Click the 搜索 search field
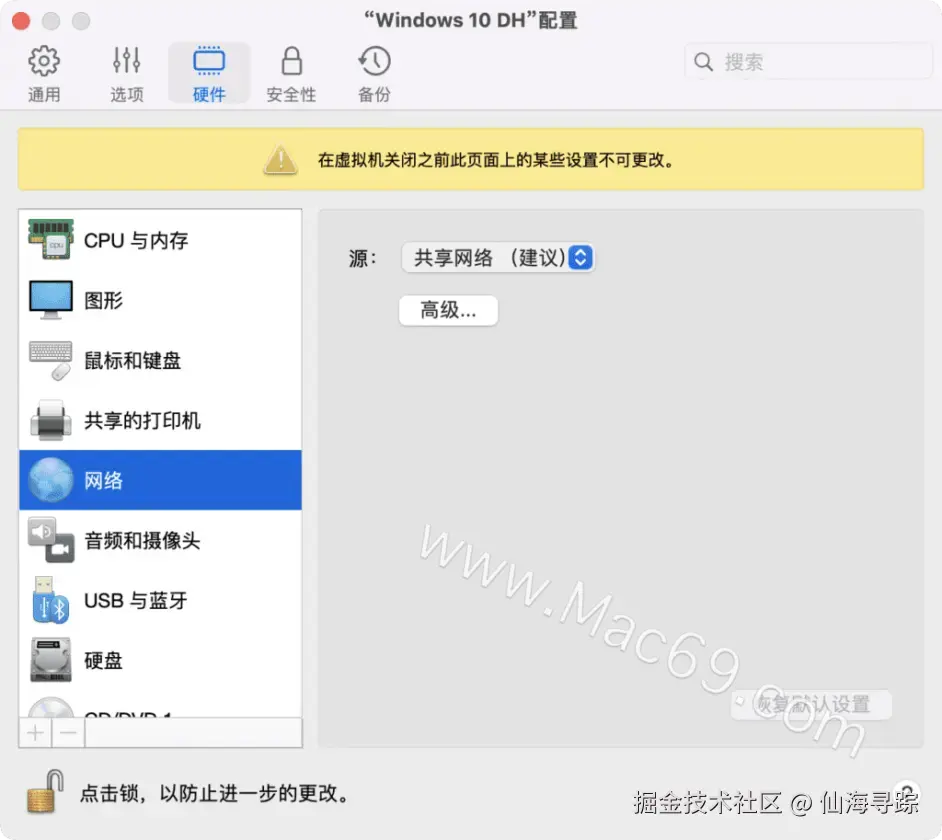Image resolution: width=942 pixels, height=840 pixels. point(808,61)
